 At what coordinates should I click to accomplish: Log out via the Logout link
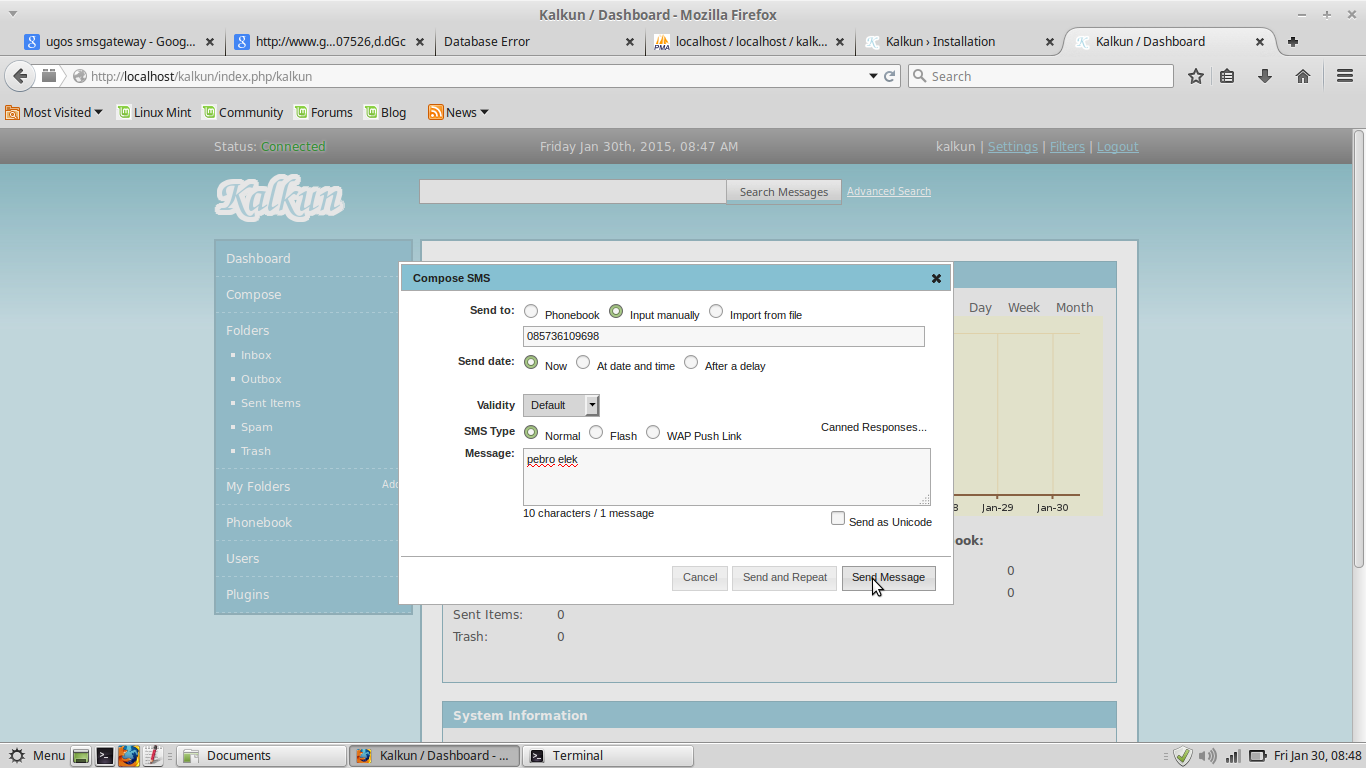click(1118, 147)
